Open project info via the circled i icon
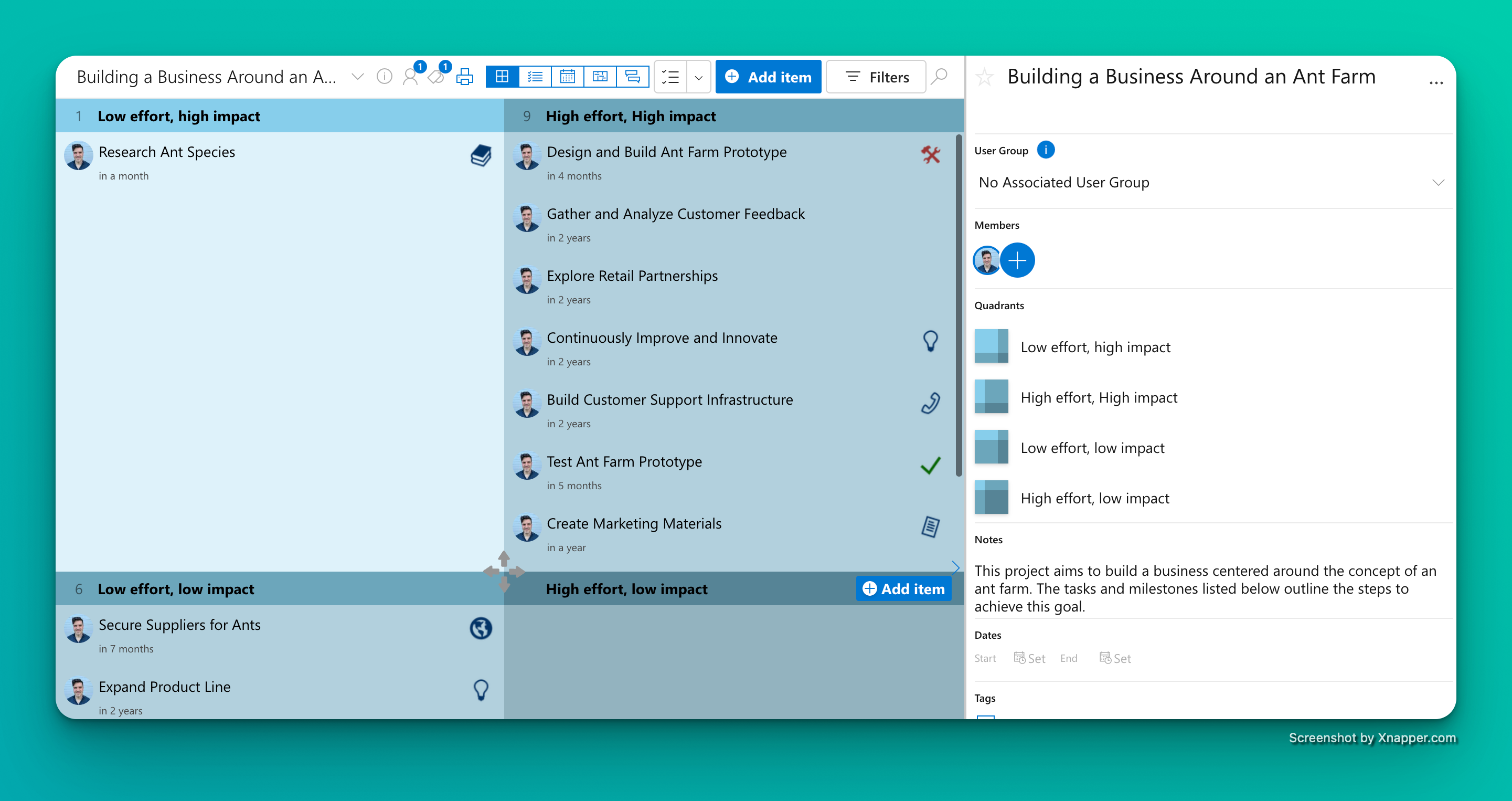Viewport: 1512px width, 801px height. pyautogui.click(x=385, y=77)
